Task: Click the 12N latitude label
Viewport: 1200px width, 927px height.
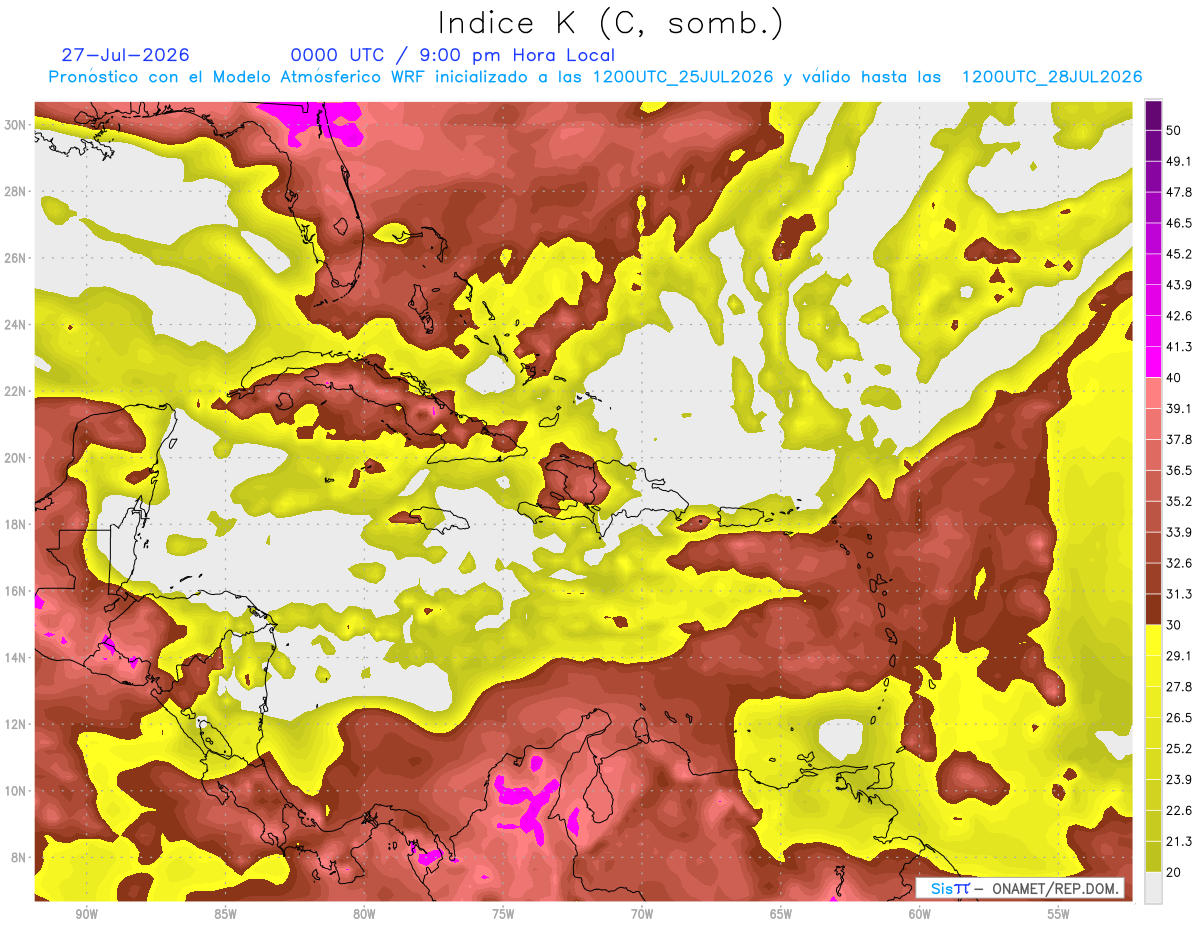Action: pyautogui.click(x=17, y=724)
